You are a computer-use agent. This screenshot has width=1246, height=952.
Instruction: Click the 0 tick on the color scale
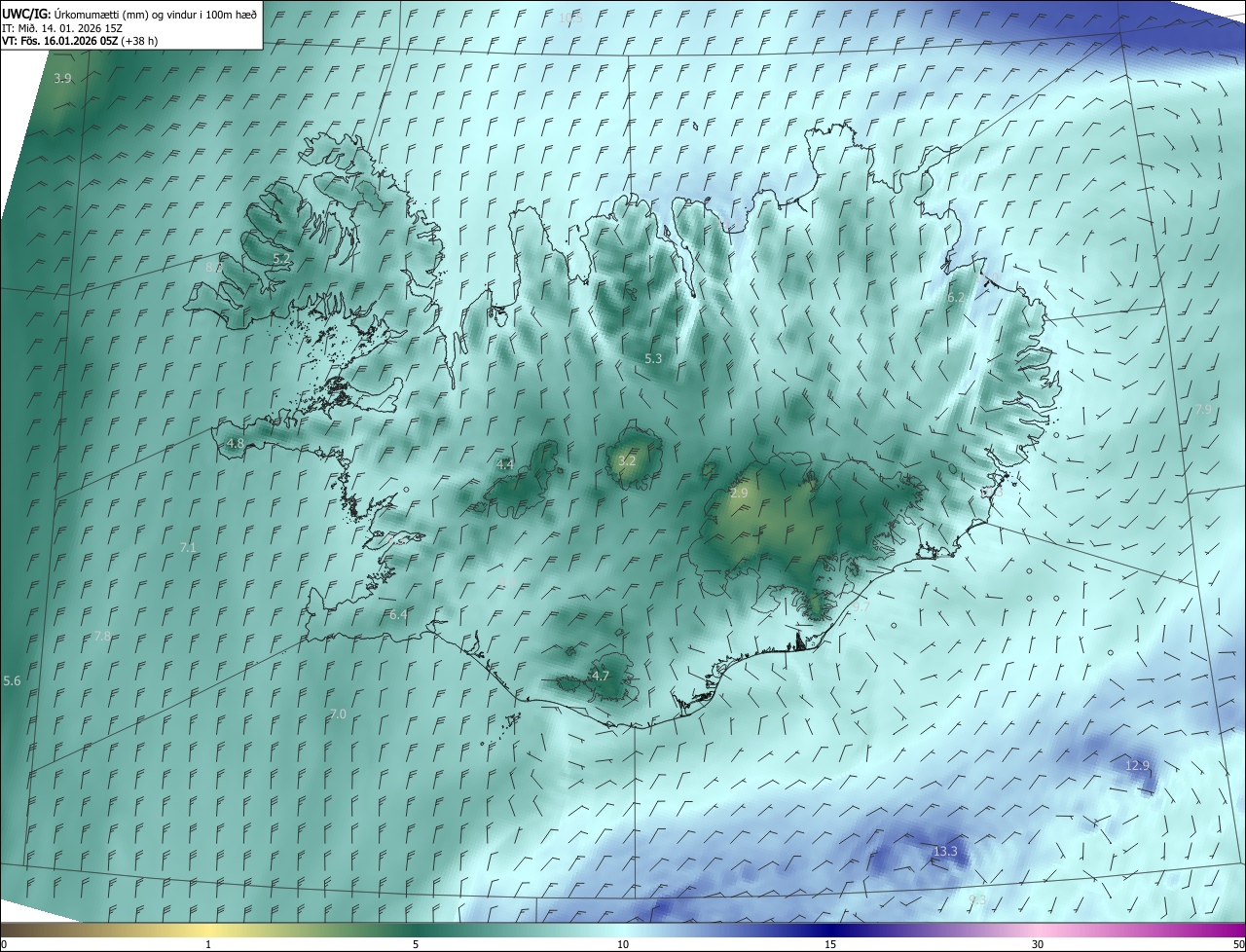tap(4, 944)
